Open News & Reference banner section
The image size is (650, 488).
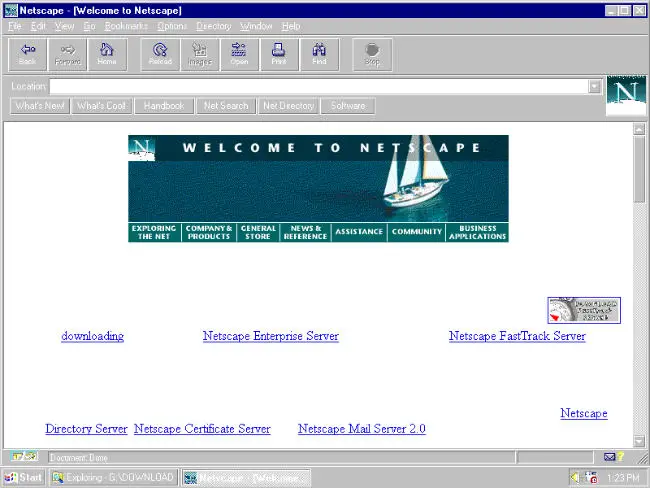(306, 232)
